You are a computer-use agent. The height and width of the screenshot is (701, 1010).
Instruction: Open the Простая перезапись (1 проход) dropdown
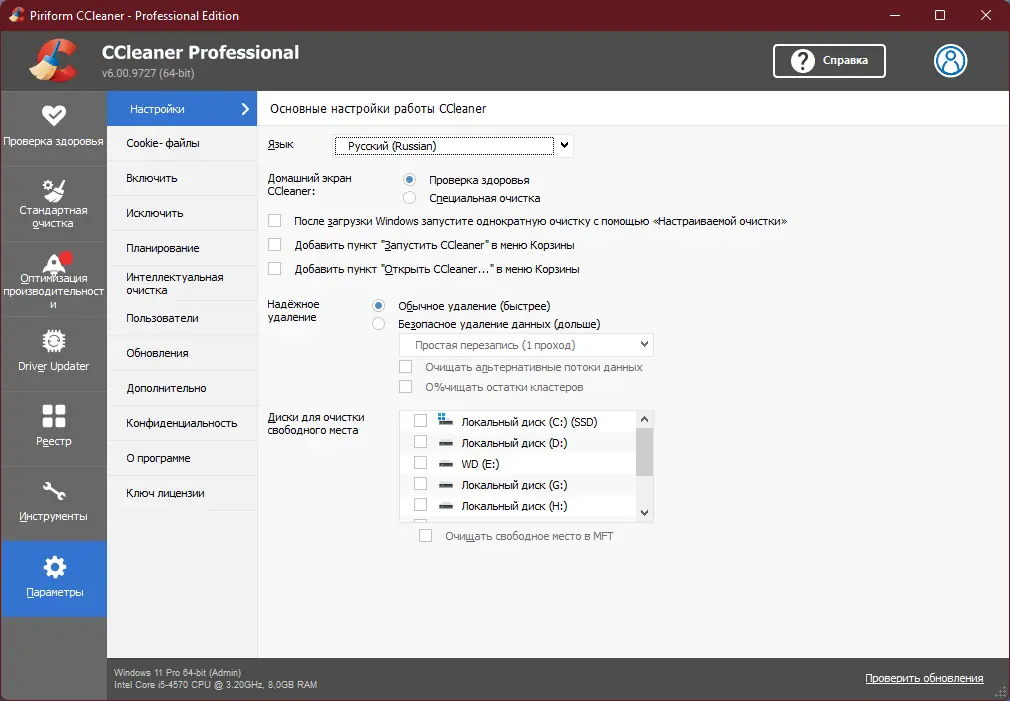point(526,345)
